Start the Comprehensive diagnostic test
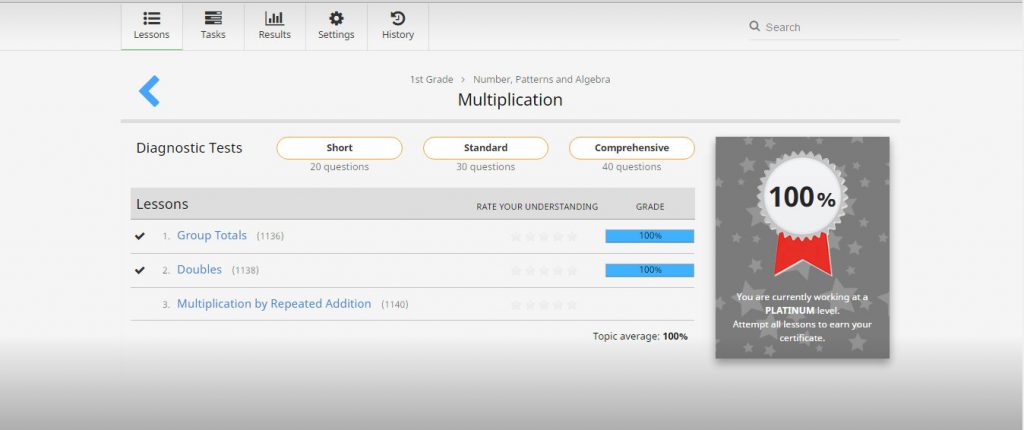Screen dimensions: 1024x430 point(632,148)
